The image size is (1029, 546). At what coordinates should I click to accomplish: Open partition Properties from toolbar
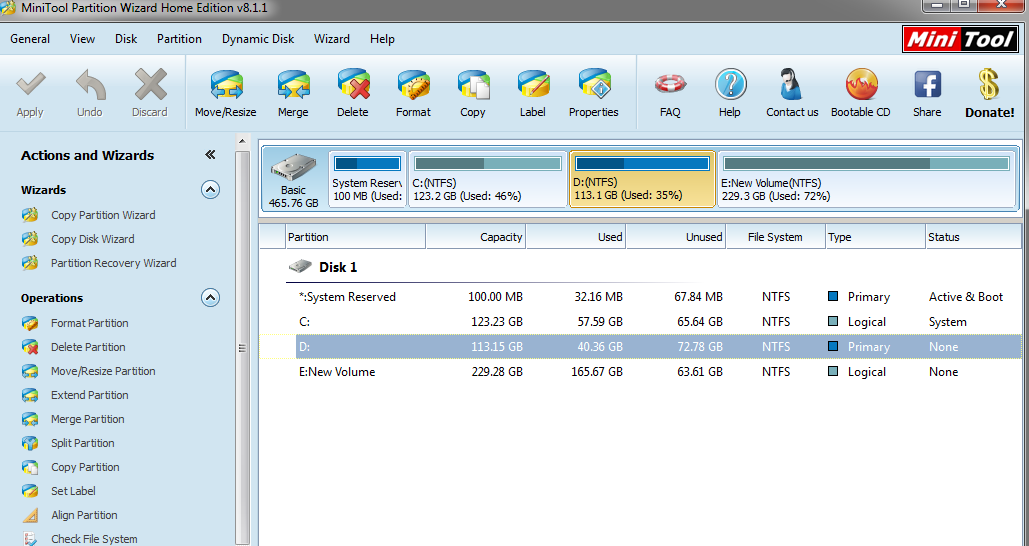point(594,85)
